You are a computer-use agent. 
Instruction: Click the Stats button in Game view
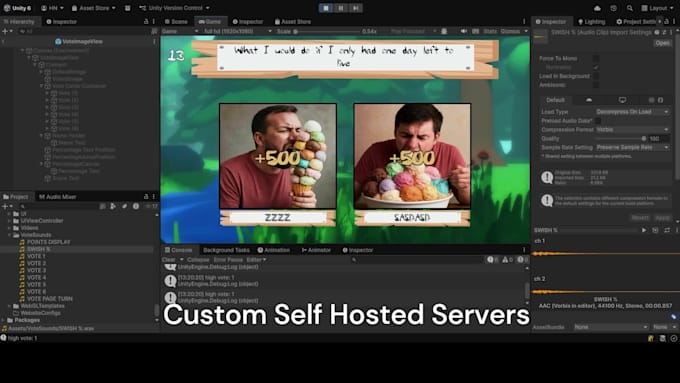[490, 31]
